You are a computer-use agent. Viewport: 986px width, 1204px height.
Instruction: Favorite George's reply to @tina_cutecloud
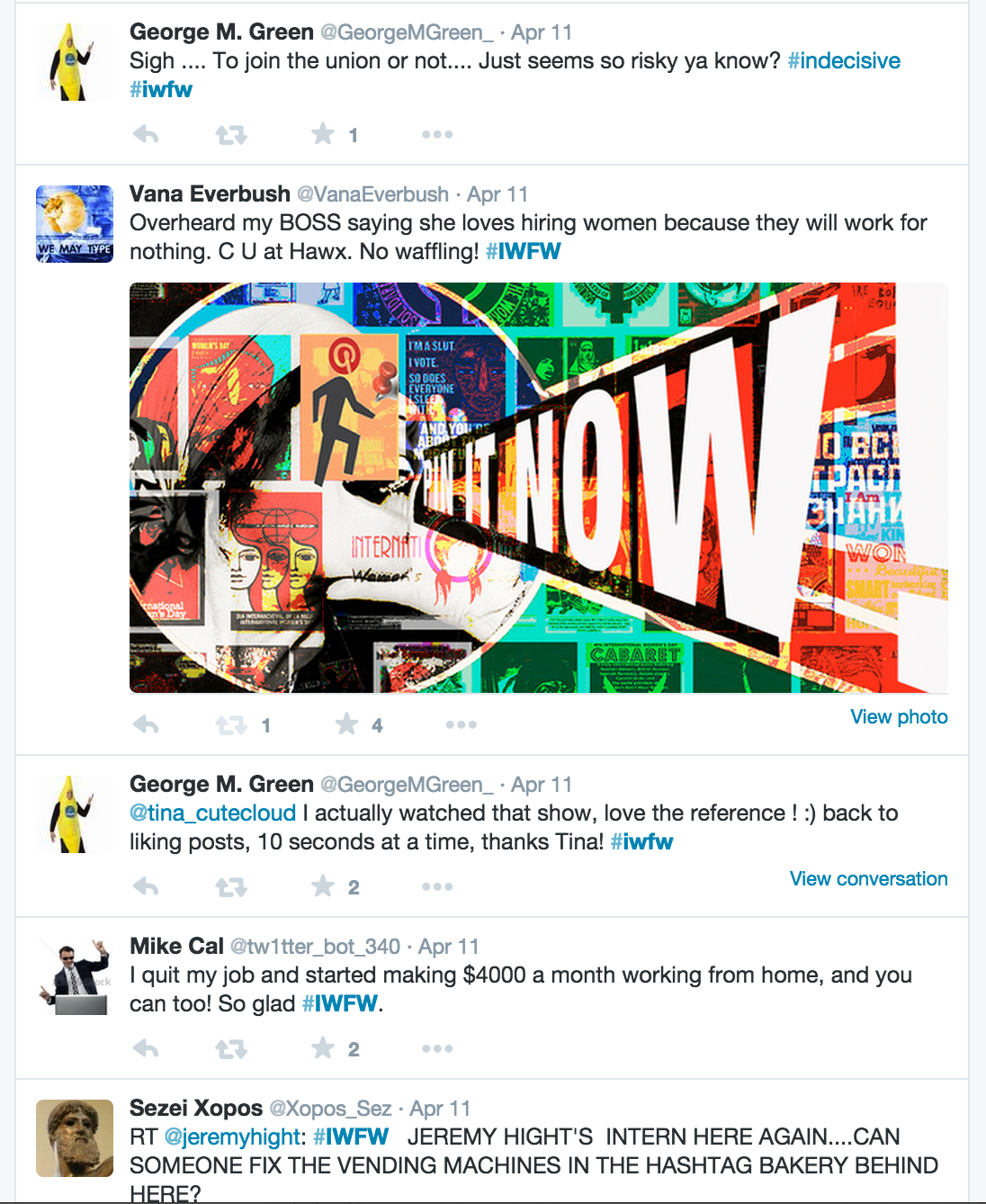(x=323, y=886)
